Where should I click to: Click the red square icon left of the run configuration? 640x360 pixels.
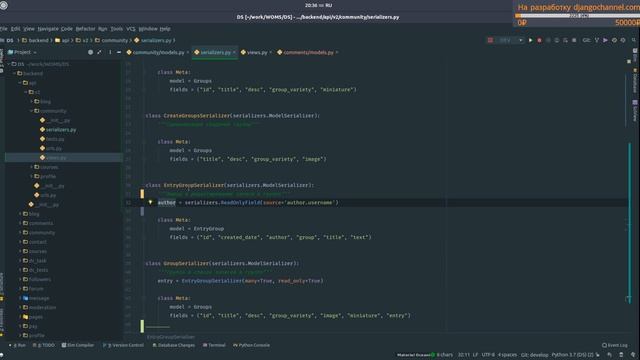click(490, 40)
